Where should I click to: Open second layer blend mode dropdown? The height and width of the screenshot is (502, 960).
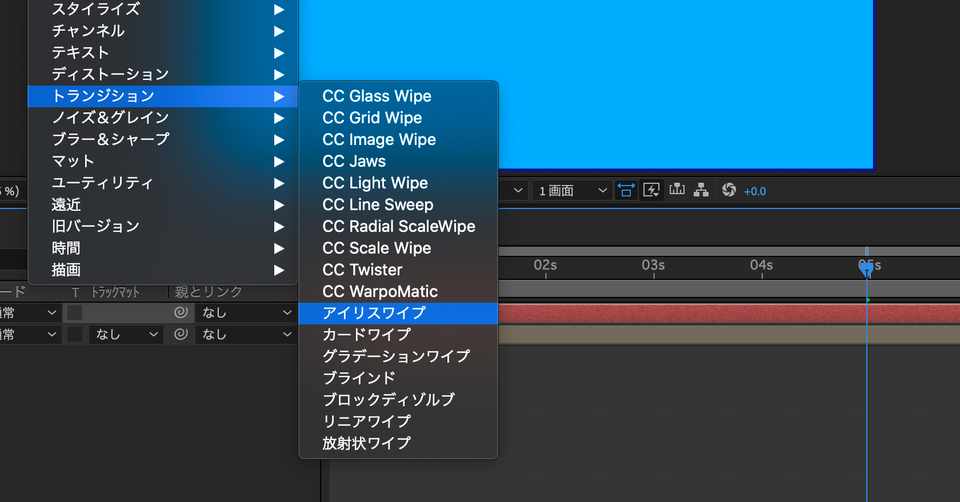coord(29,334)
